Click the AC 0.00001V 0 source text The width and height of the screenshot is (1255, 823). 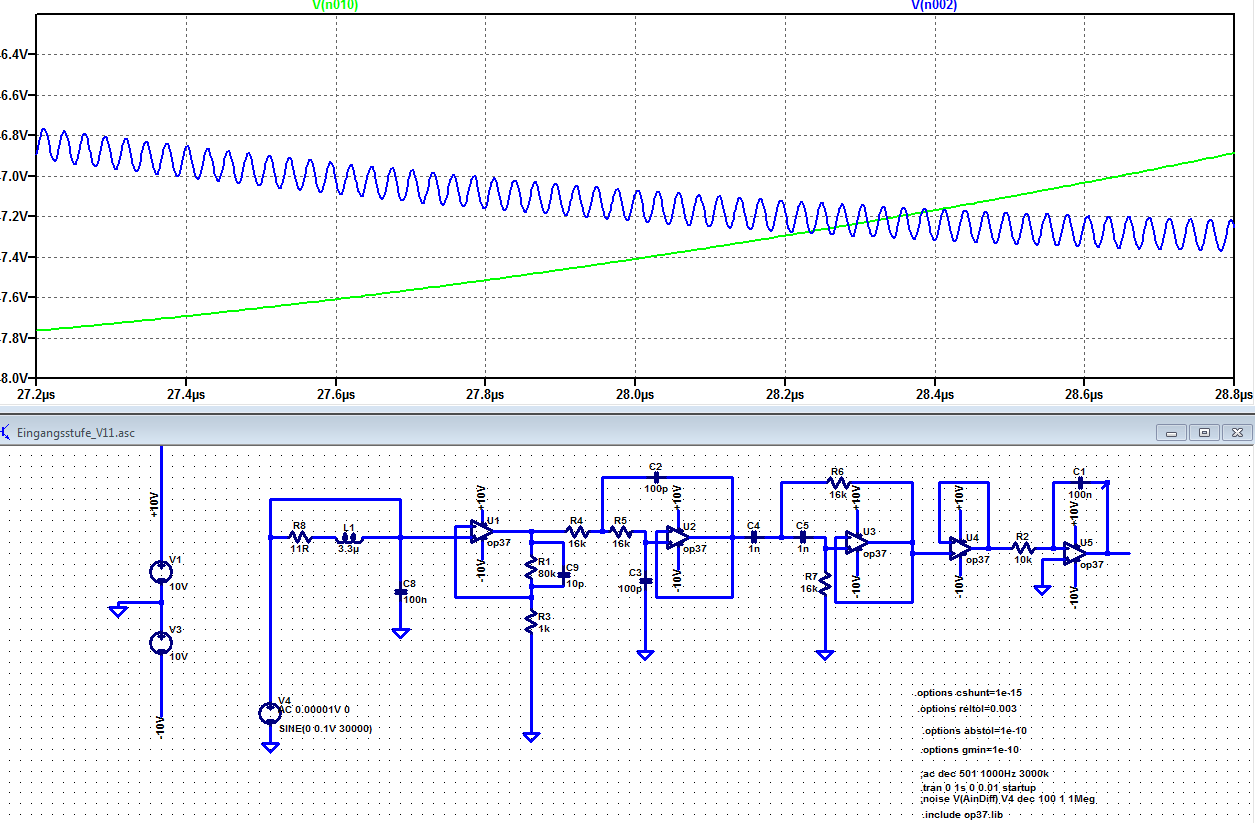point(314,708)
